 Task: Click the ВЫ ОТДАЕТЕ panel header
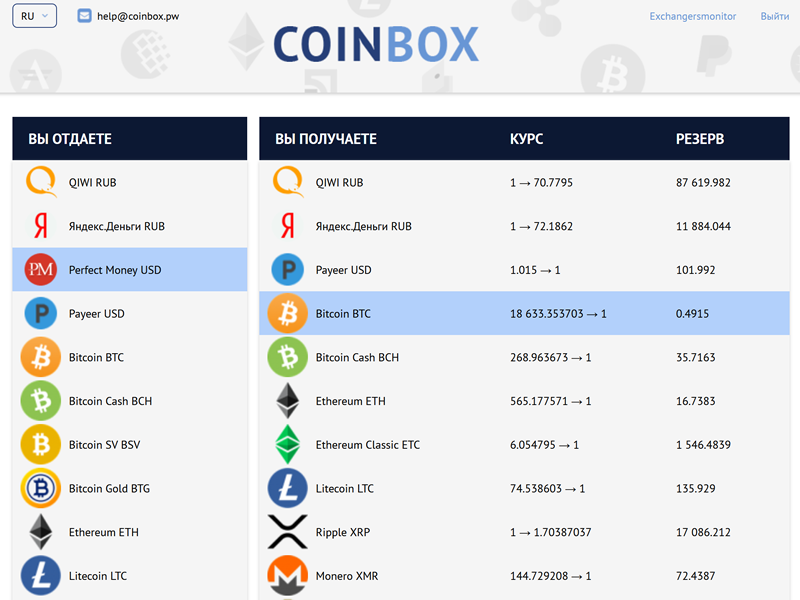click(130, 138)
